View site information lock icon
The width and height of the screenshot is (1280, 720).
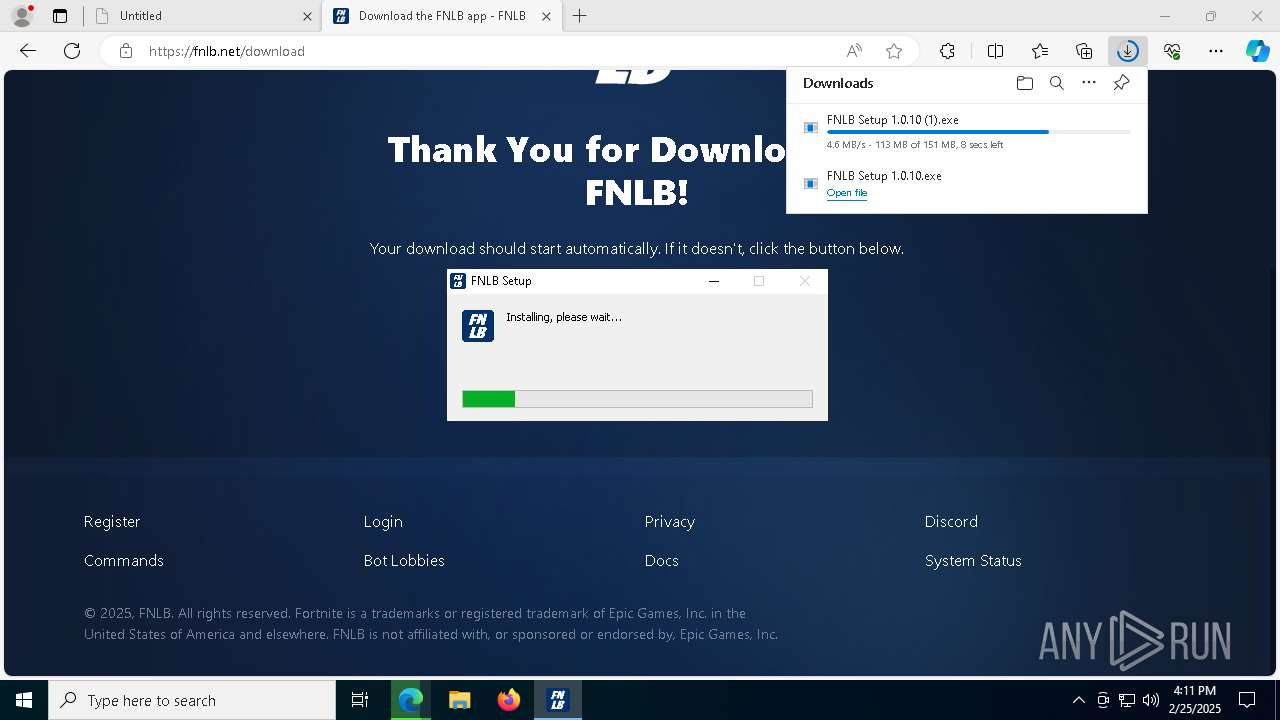pos(126,51)
